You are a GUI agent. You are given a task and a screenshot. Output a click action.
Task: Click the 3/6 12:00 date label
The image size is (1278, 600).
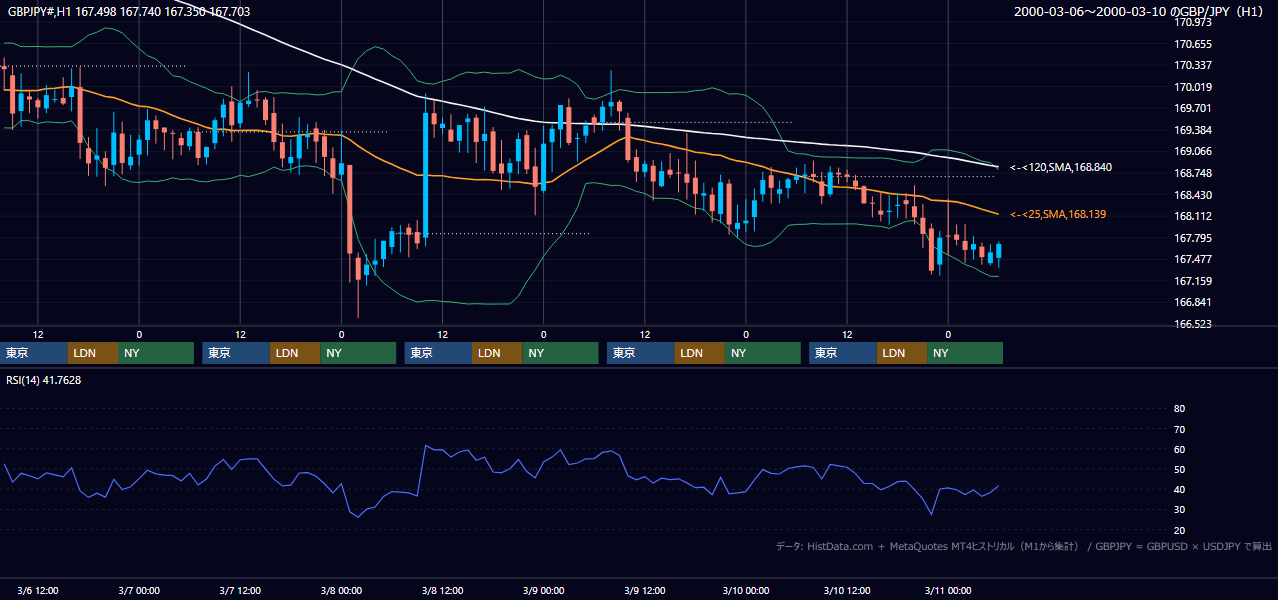pyautogui.click(x=38, y=591)
